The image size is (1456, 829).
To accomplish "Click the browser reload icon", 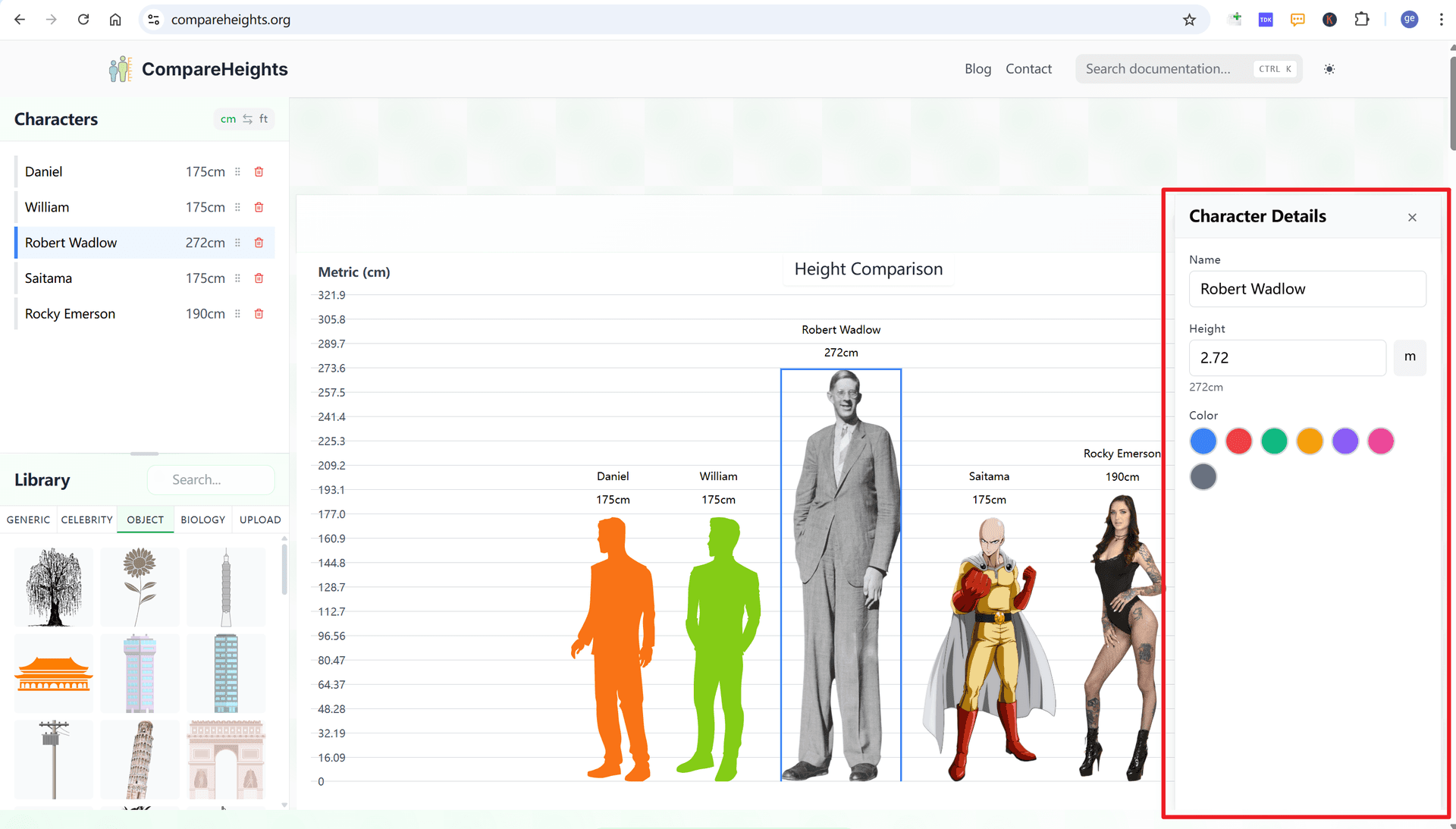I will click(83, 20).
